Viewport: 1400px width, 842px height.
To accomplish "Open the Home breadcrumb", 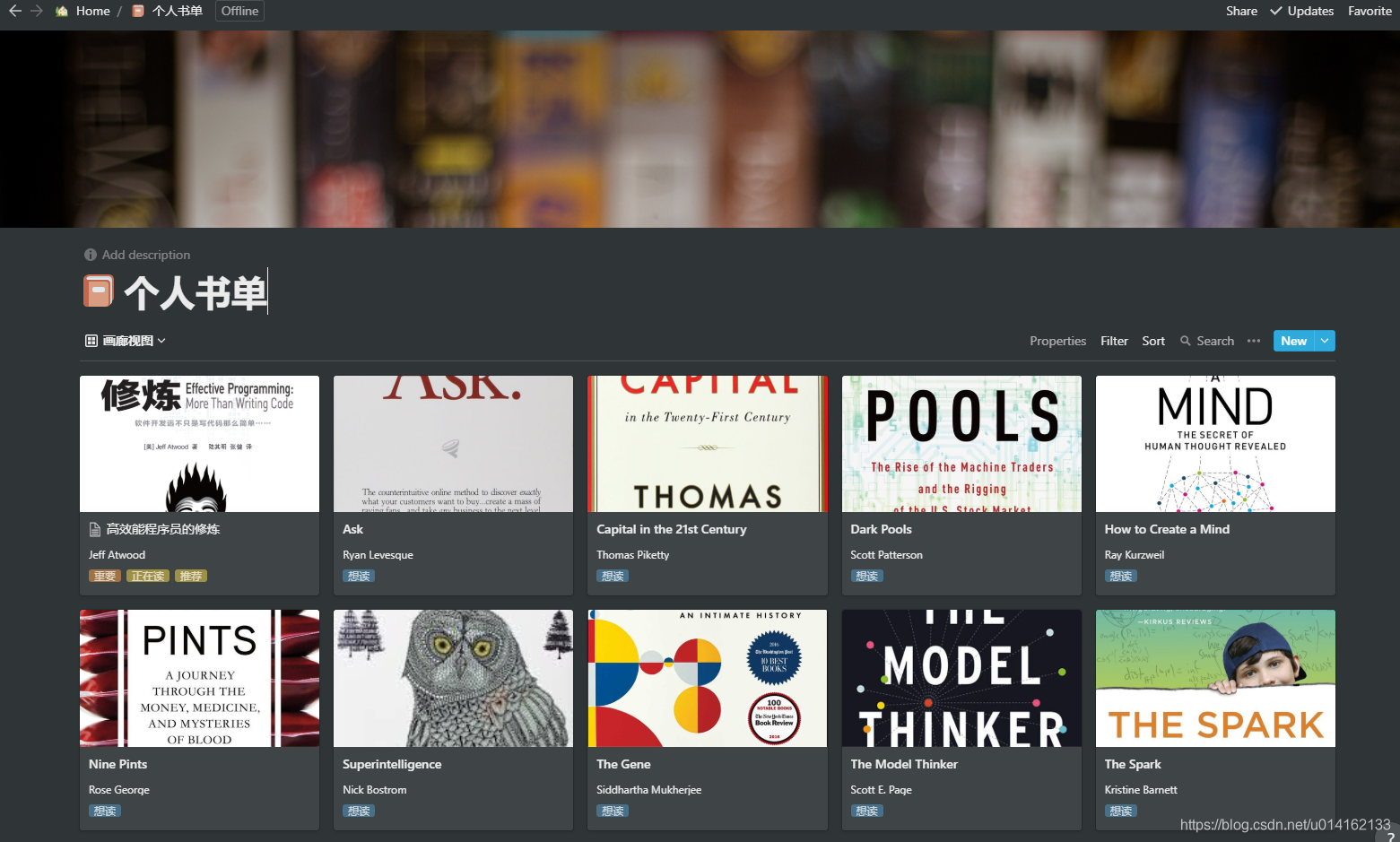I will click(93, 11).
